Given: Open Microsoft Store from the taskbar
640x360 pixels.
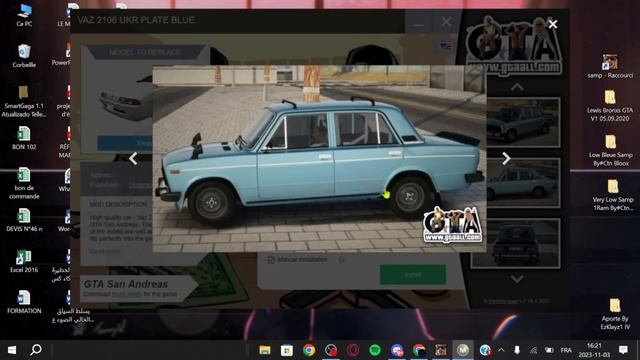Looking at the screenshot, I should (287, 350).
